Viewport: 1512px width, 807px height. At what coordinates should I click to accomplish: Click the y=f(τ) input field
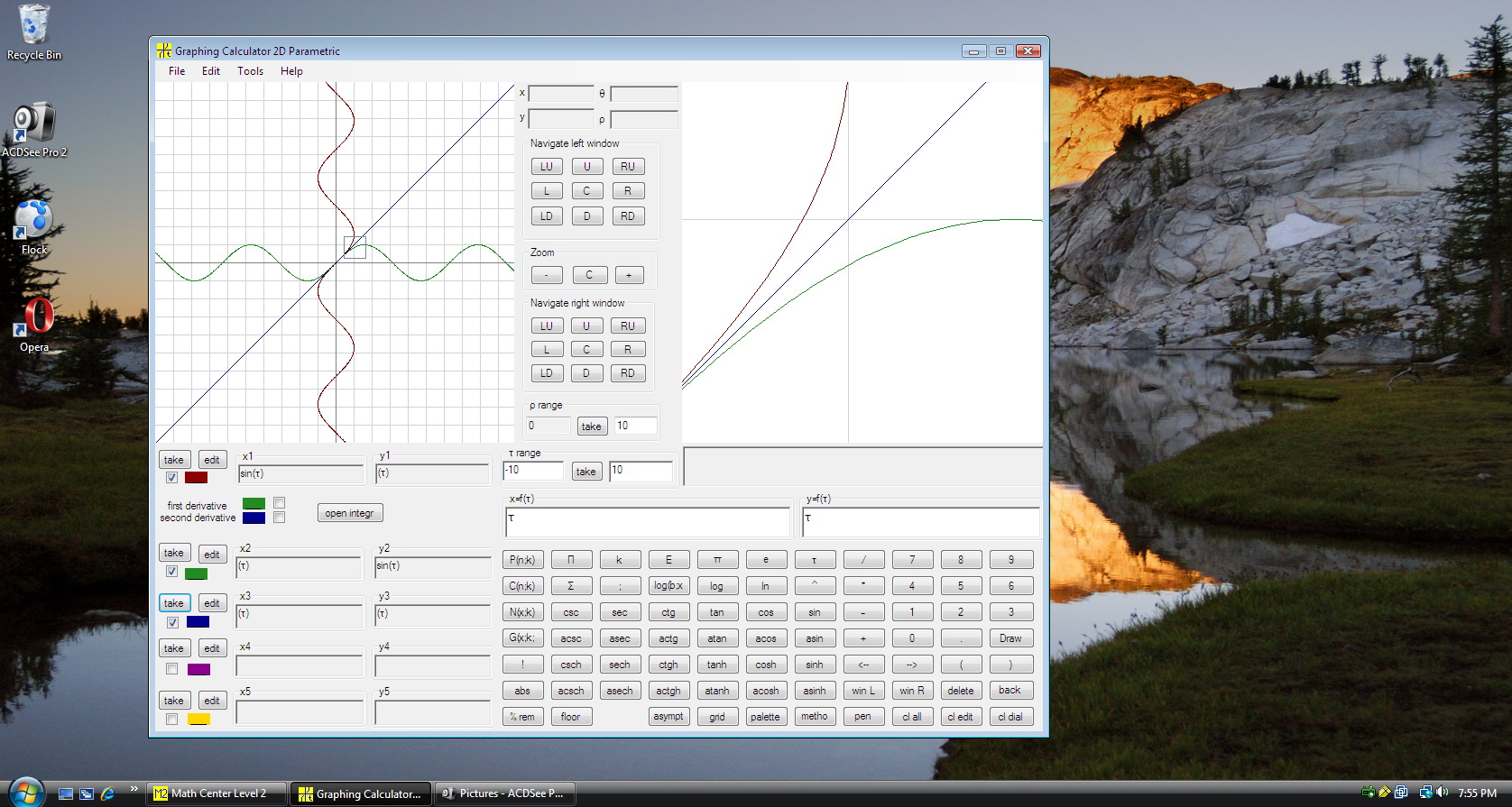921,522
